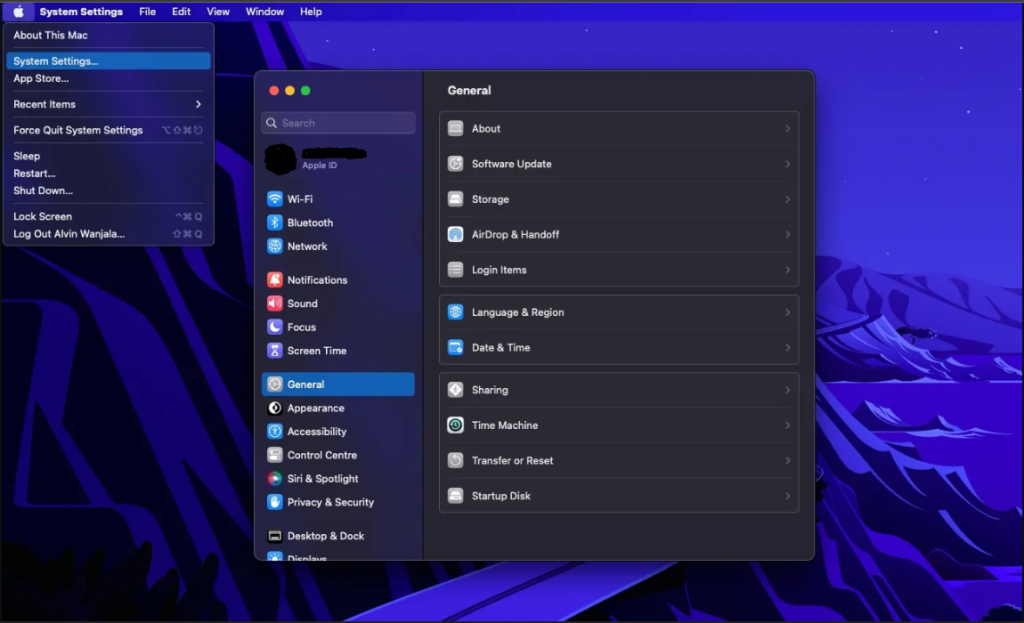Click the chevron on the About row

[x=787, y=129]
